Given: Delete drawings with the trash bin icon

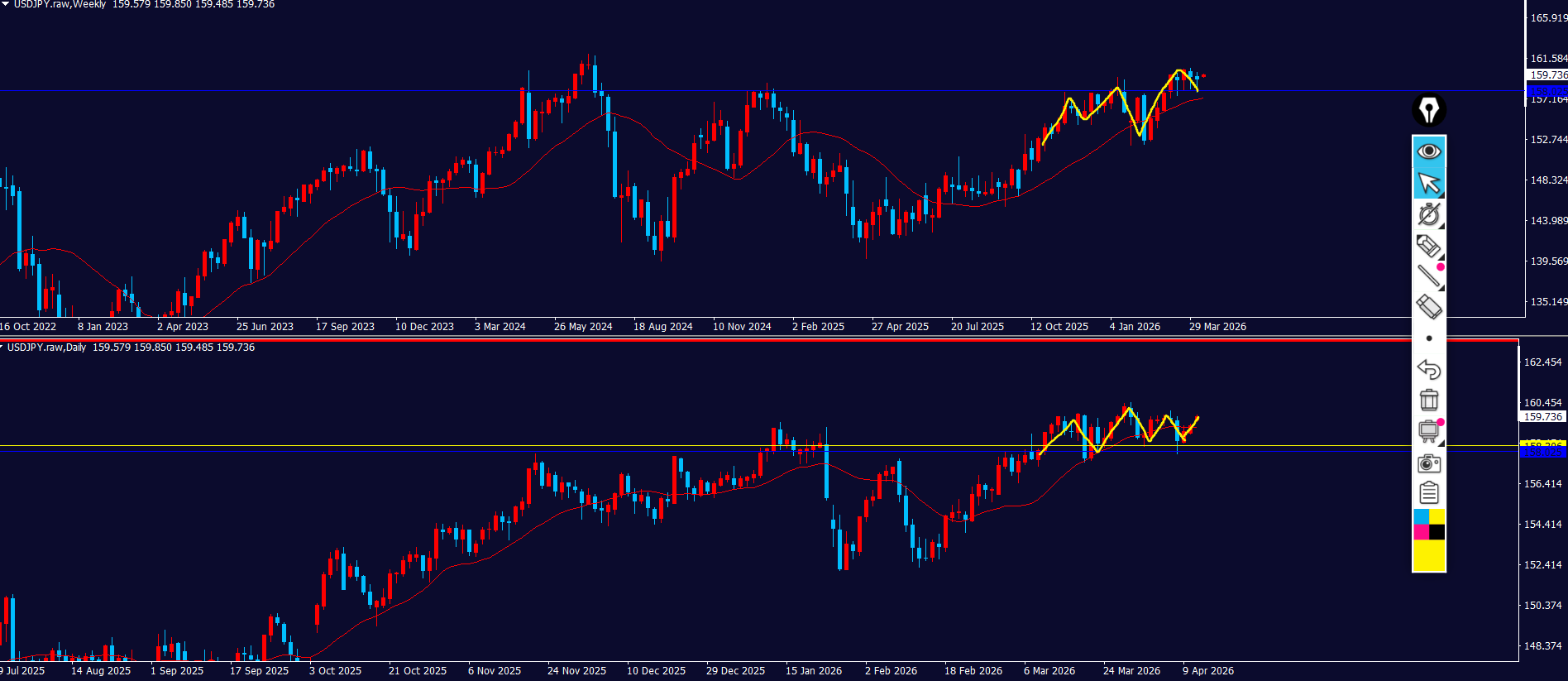Looking at the screenshot, I should [x=1428, y=400].
